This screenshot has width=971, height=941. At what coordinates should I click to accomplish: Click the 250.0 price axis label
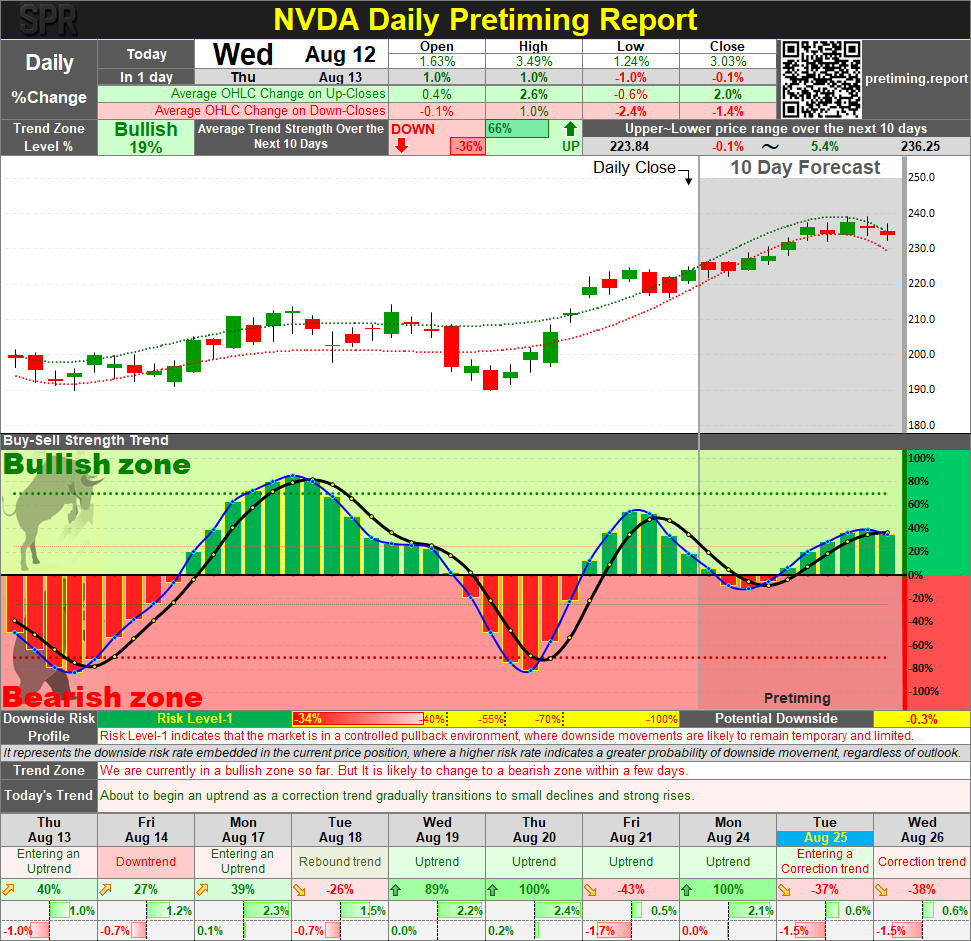coord(921,177)
